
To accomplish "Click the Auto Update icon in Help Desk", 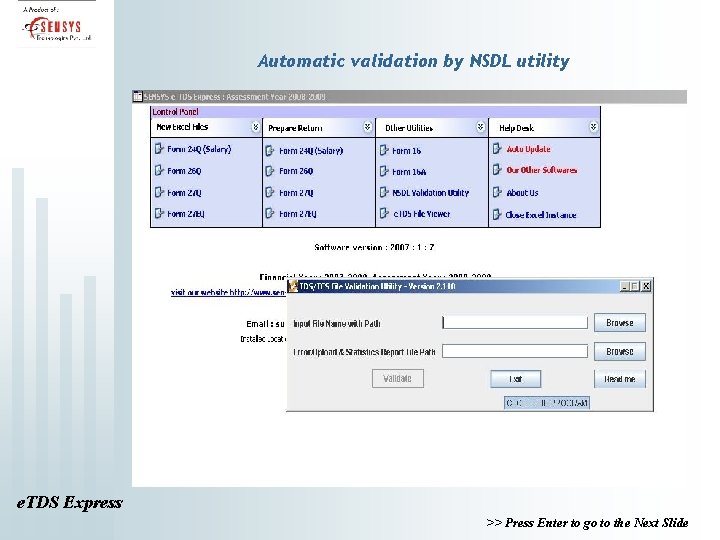I will click(x=497, y=149).
